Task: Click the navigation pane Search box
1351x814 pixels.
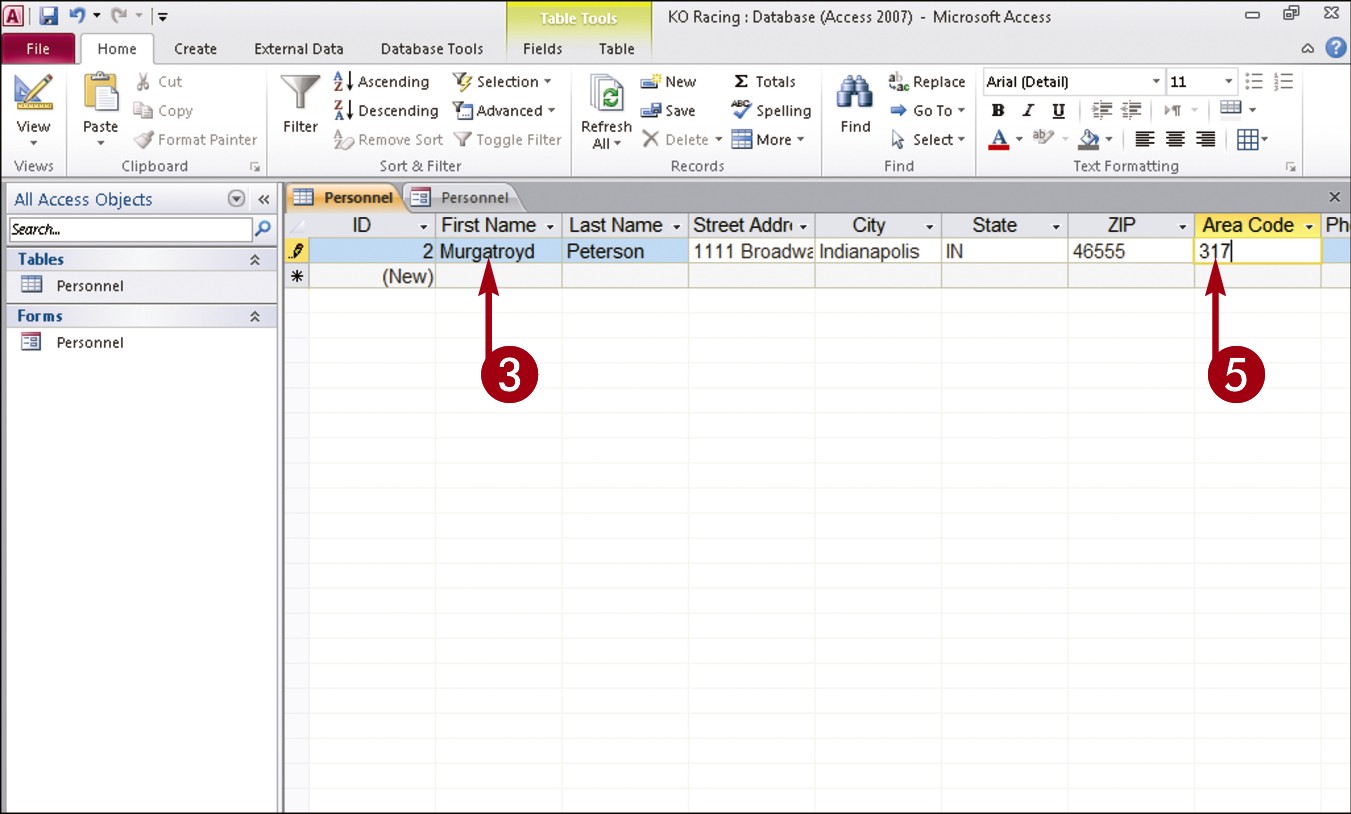Action: pos(130,229)
